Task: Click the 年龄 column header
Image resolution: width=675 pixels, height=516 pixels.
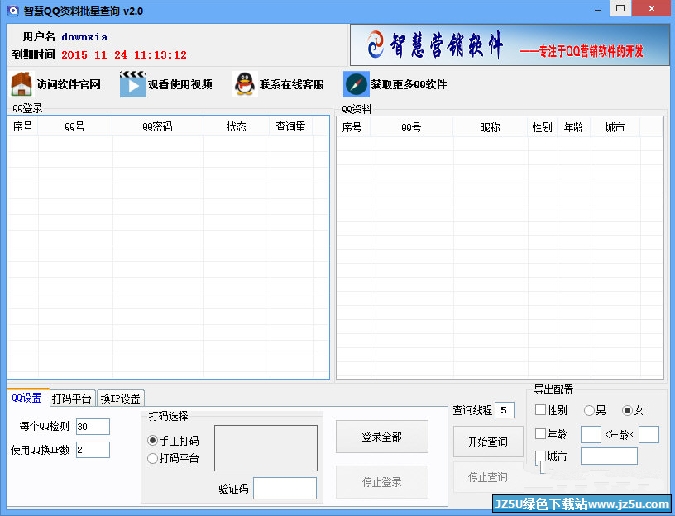Action: coord(573,127)
